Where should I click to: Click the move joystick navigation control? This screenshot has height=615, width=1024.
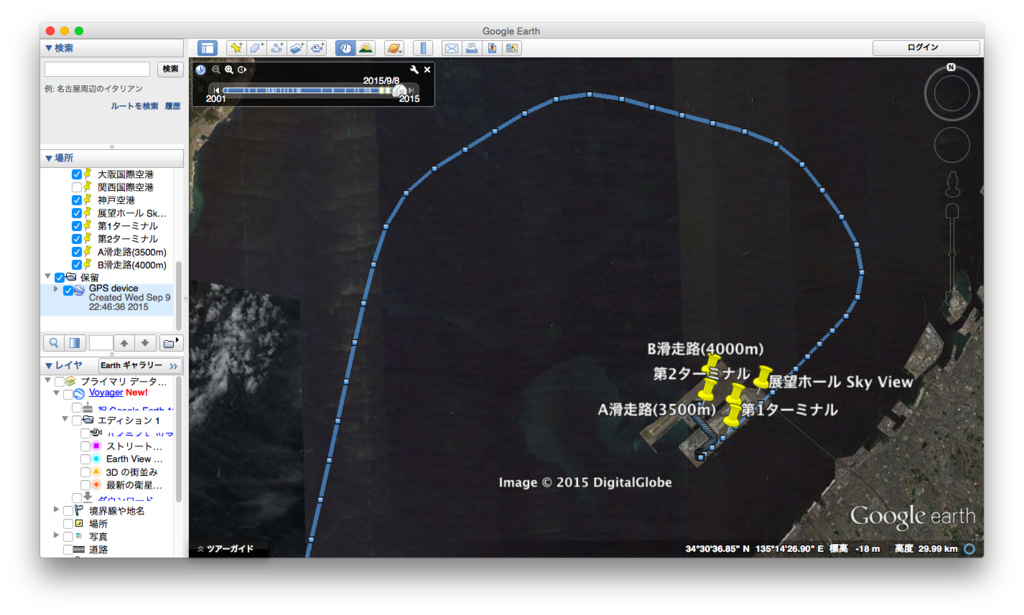[952, 145]
